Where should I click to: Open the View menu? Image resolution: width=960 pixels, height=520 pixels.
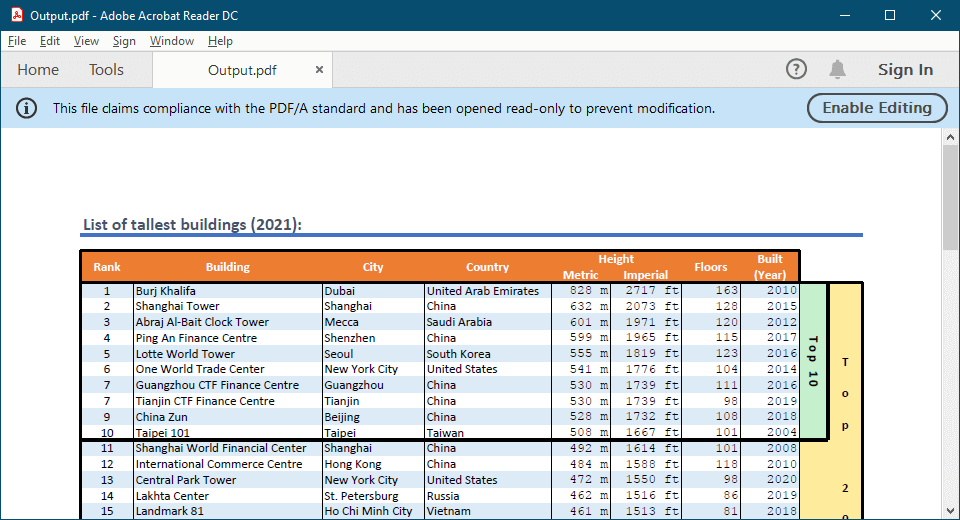coord(86,41)
